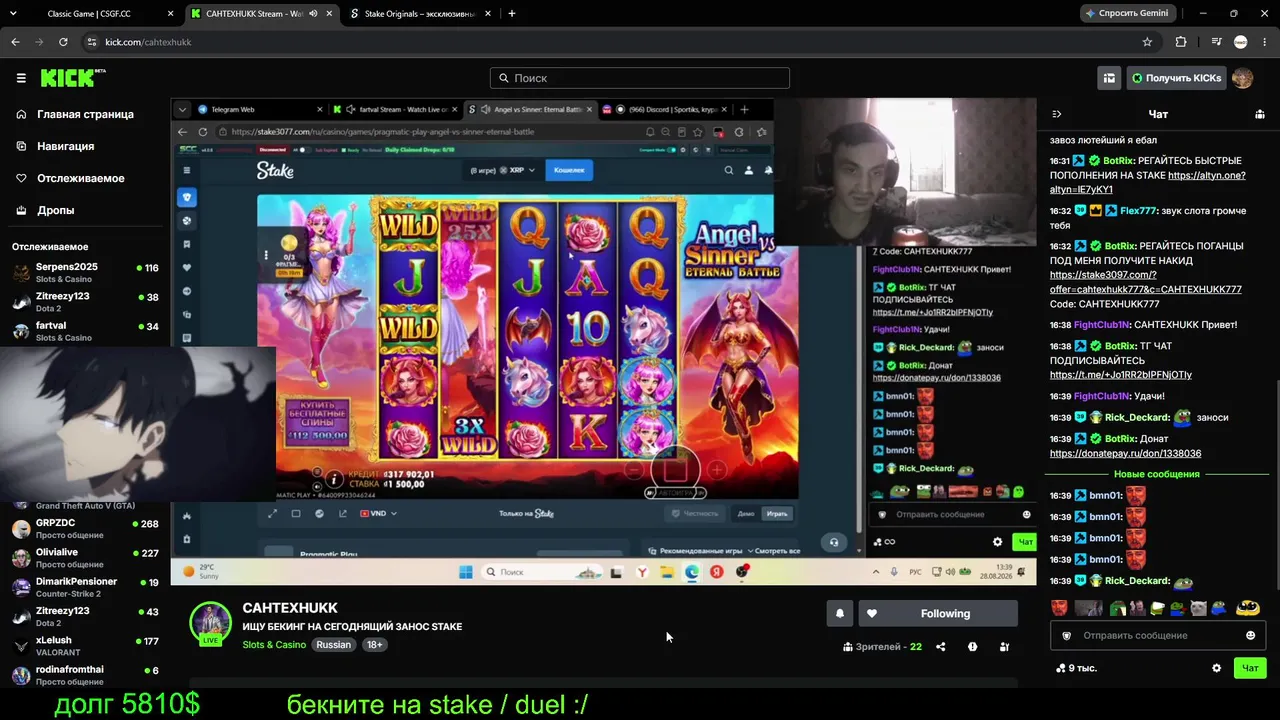Open the tab search dropdown arrow
The height and width of the screenshot is (720, 1280).
pos(11,14)
